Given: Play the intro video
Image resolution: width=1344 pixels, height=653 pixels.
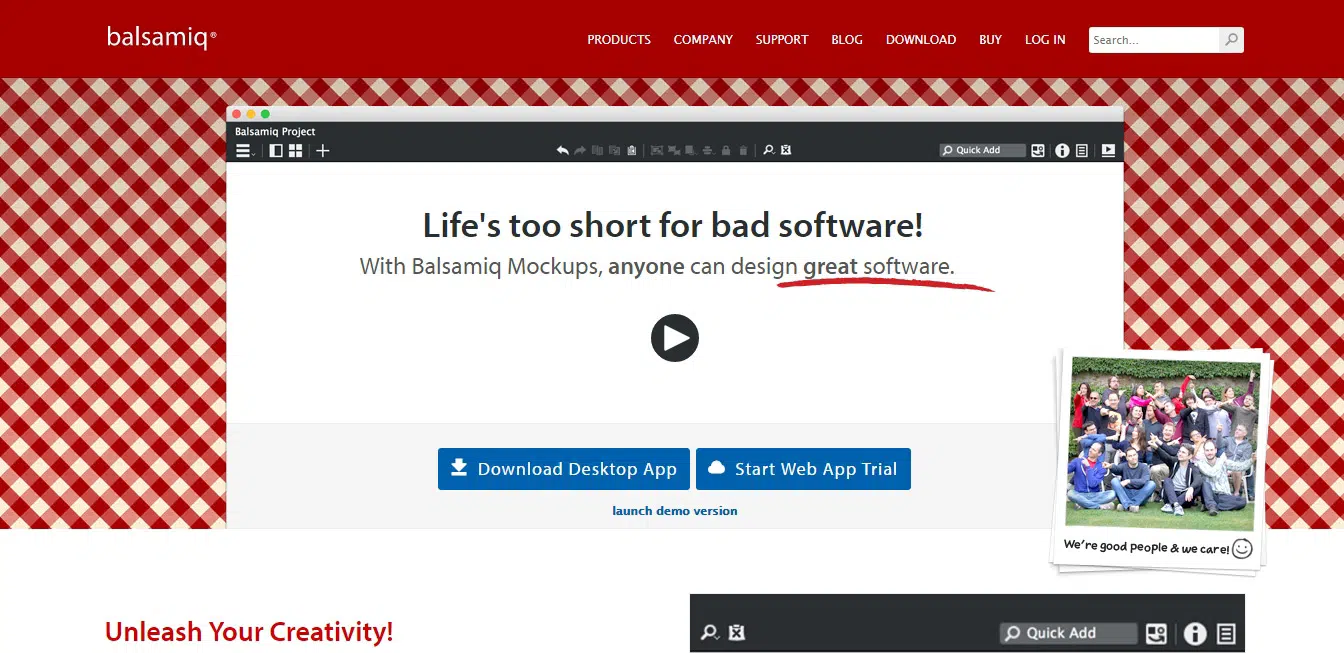Looking at the screenshot, I should pyautogui.click(x=675, y=338).
